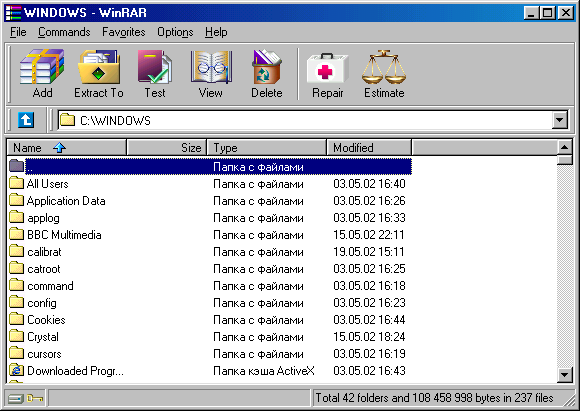Close the WinRAR window
Screen dimensions: 580x411
pyautogui.click(x=566, y=13)
